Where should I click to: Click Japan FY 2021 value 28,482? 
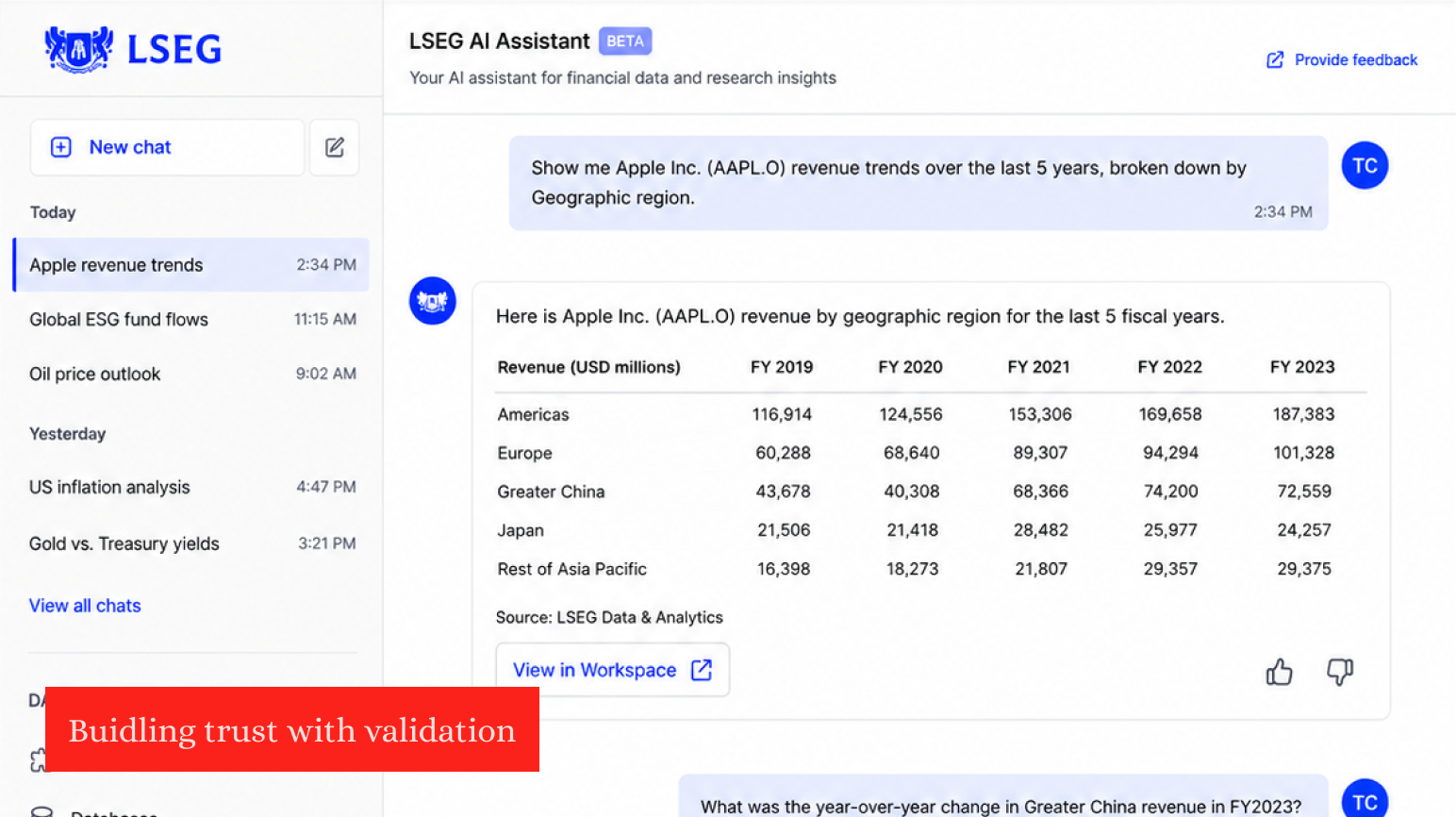1041,530
